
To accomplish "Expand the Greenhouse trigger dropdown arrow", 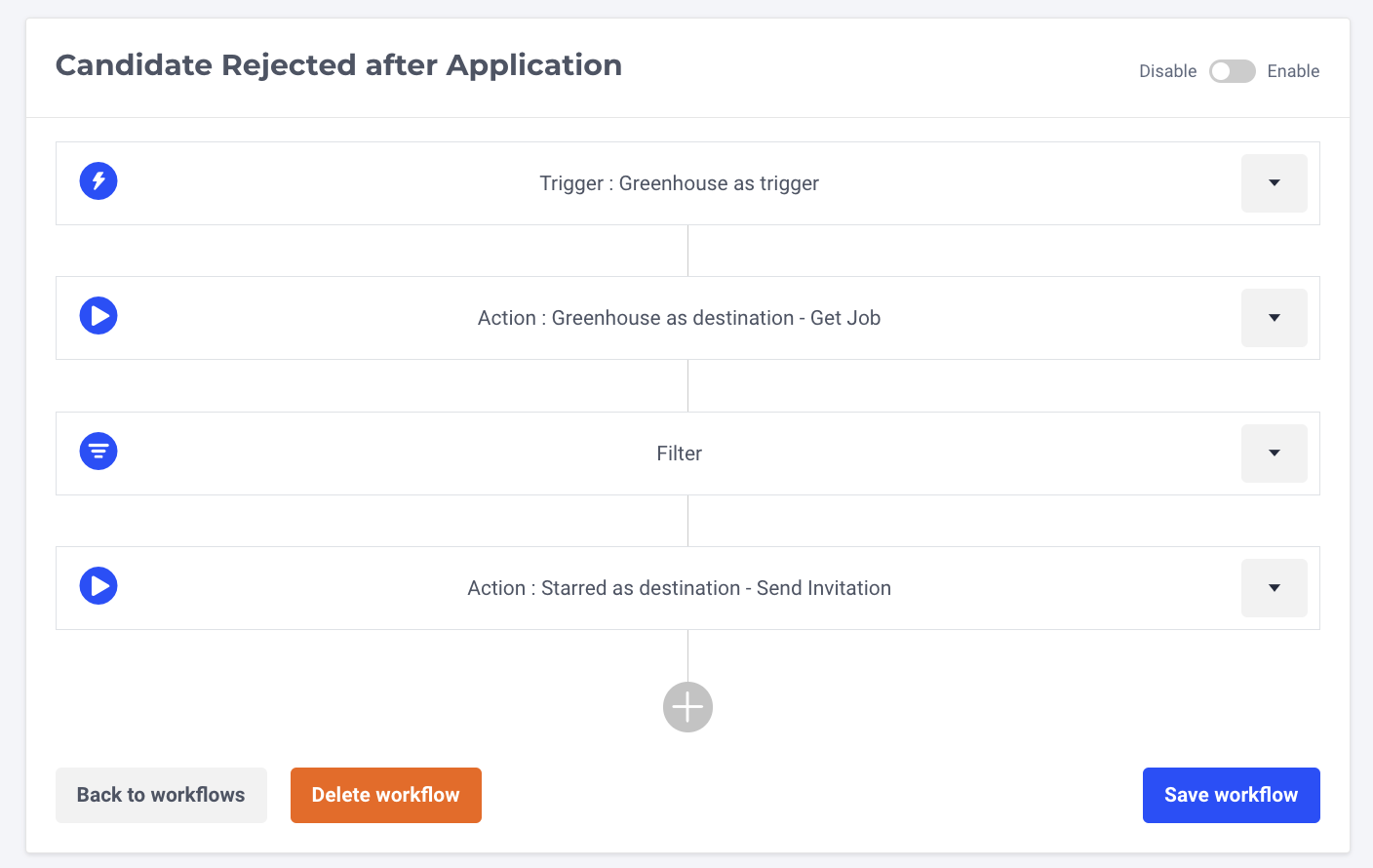I will (1274, 183).
